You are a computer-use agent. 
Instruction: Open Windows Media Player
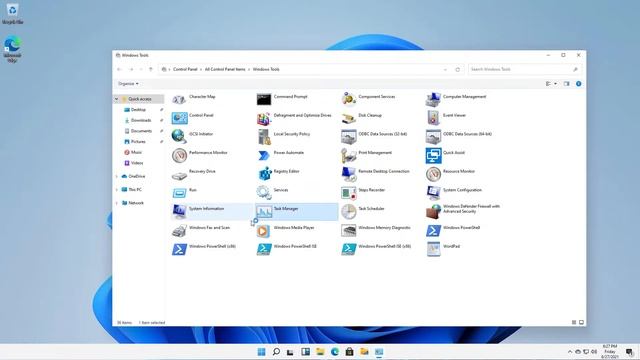pos(286,230)
